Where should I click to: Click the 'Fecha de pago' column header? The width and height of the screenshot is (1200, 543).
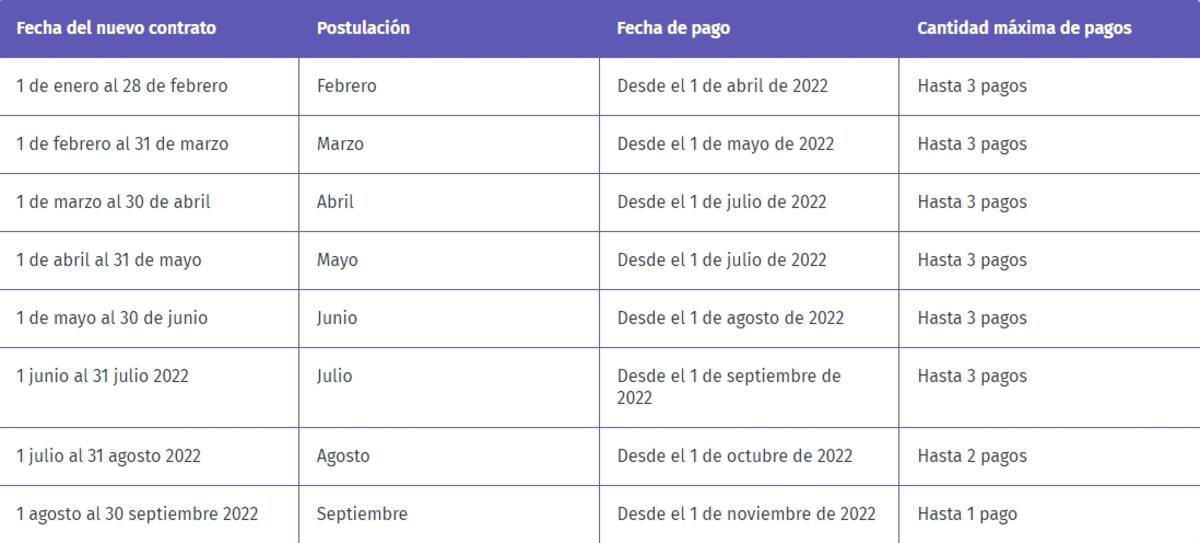pos(673,28)
